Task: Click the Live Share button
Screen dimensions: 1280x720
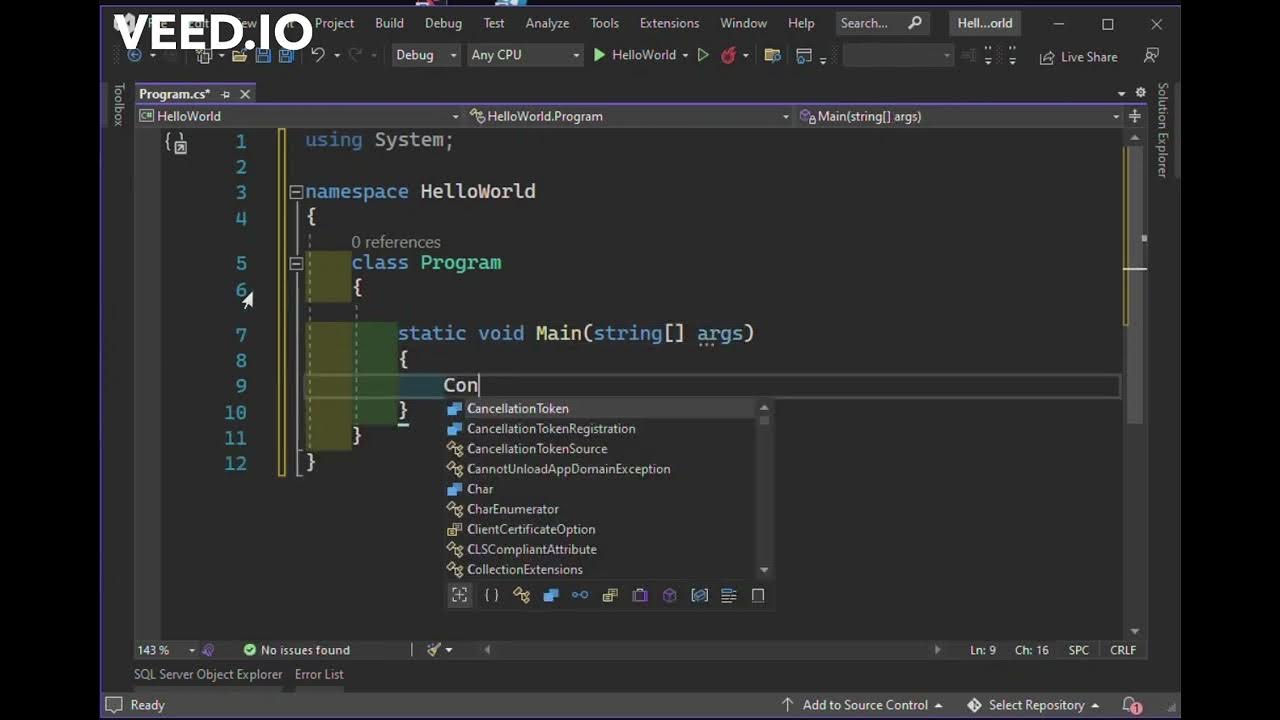Action: click(x=1078, y=57)
